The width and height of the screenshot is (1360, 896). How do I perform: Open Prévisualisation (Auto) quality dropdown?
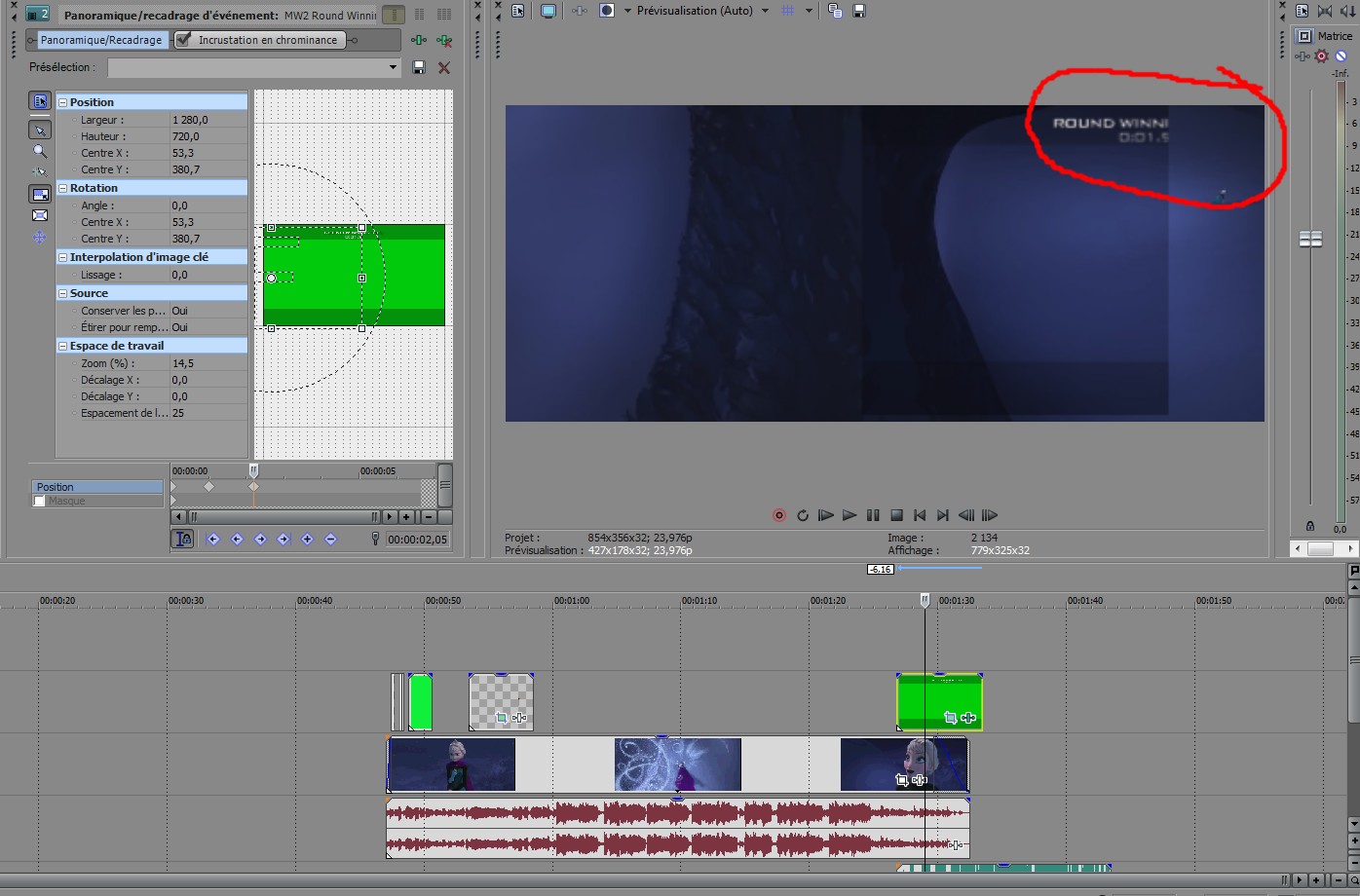tap(765, 11)
